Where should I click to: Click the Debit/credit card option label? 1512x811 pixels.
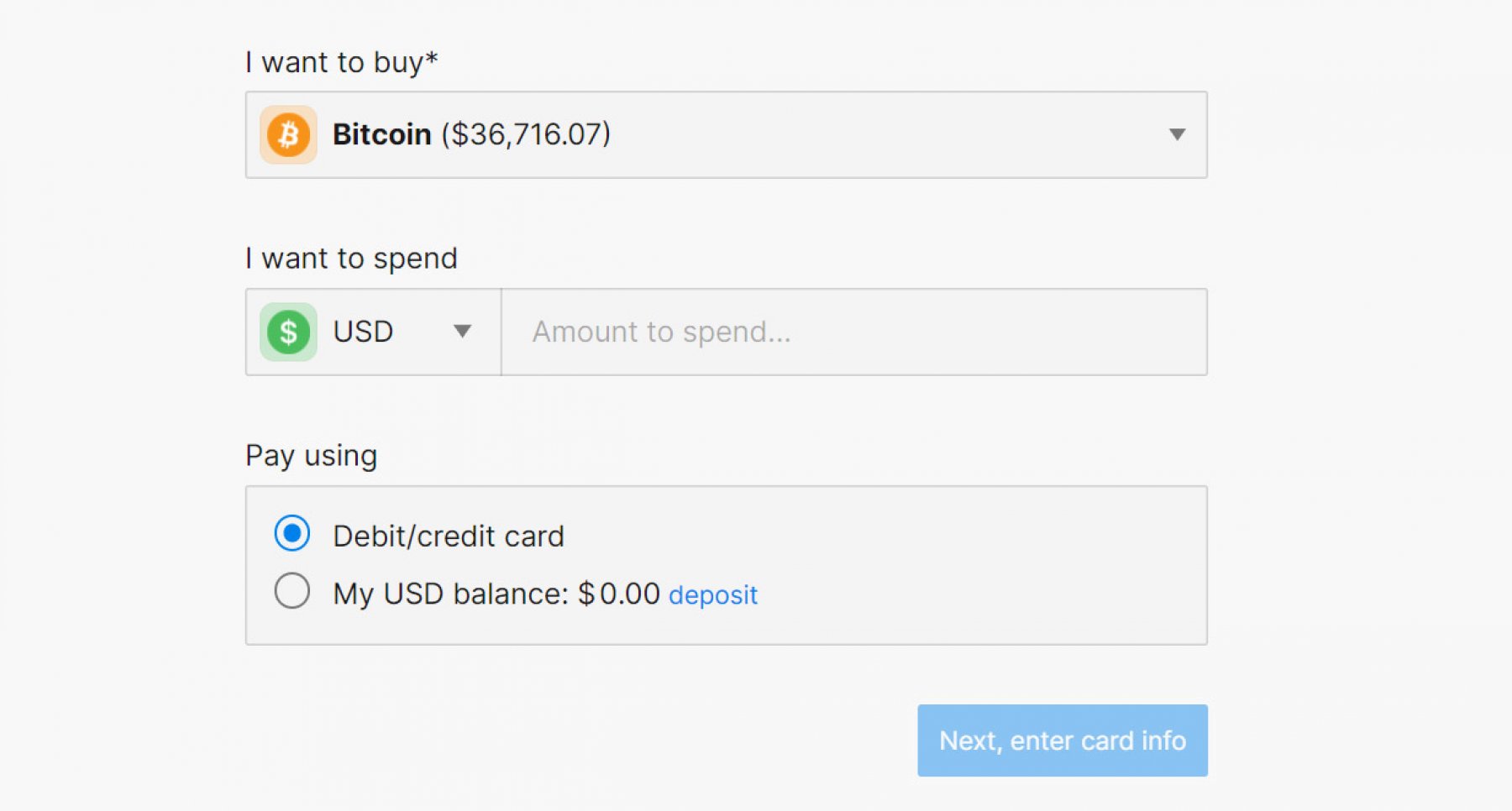click(x=448, y=536)
